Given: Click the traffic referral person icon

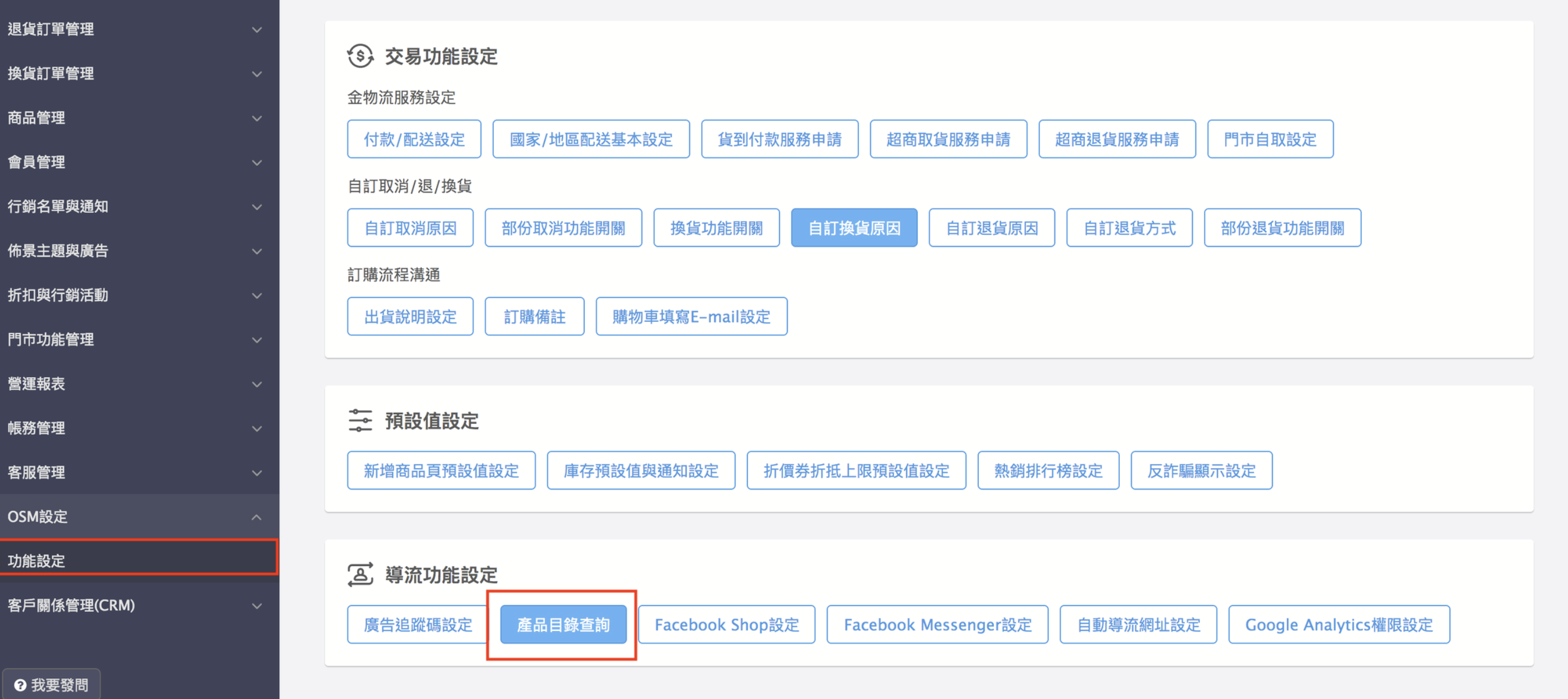Looking at the screenshot, I should pos(359,574).
